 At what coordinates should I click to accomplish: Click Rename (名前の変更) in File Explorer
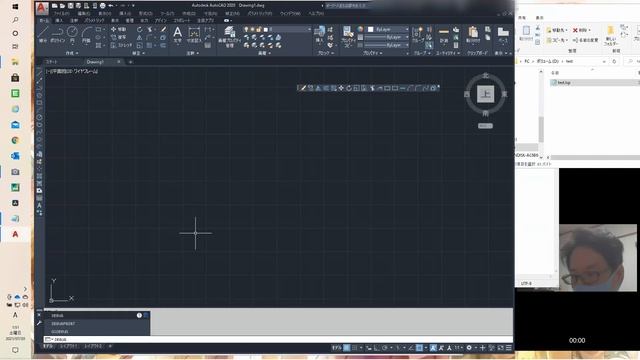tap(585, 40)
